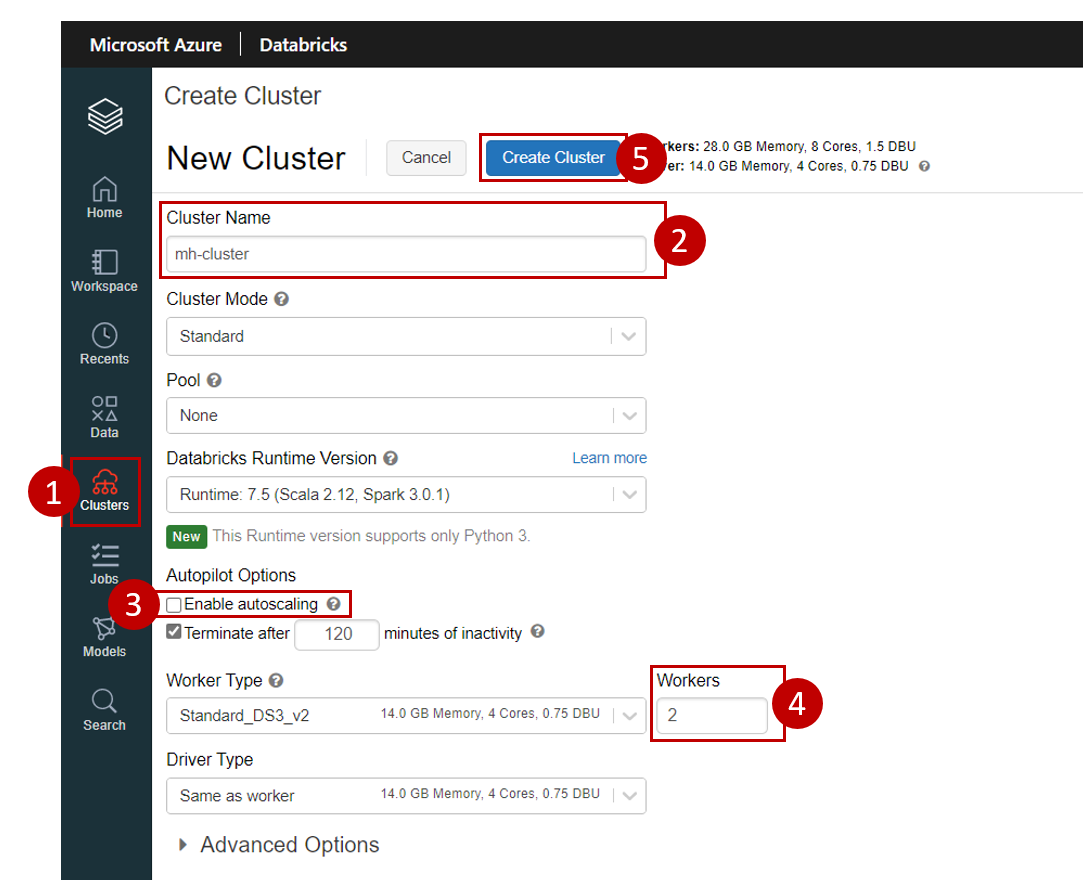
Task: Click help icon after minutes of inactivity
Action: click(x=537, y=631)
